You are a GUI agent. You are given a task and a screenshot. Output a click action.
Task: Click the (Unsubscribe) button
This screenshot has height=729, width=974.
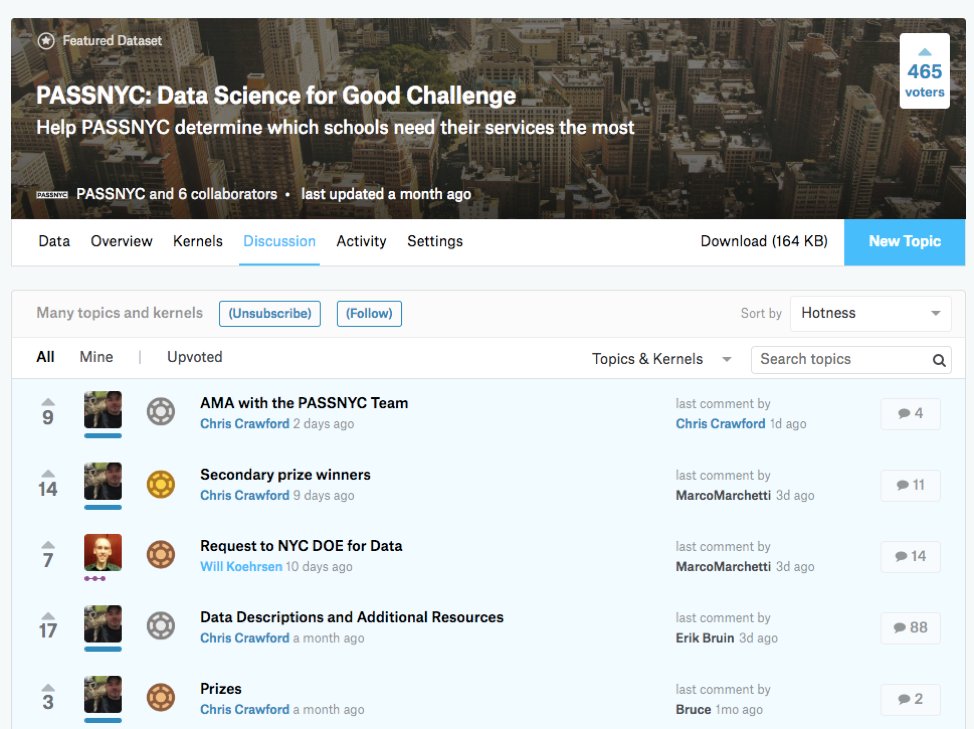pyautogui.click(x=270, y=314)
